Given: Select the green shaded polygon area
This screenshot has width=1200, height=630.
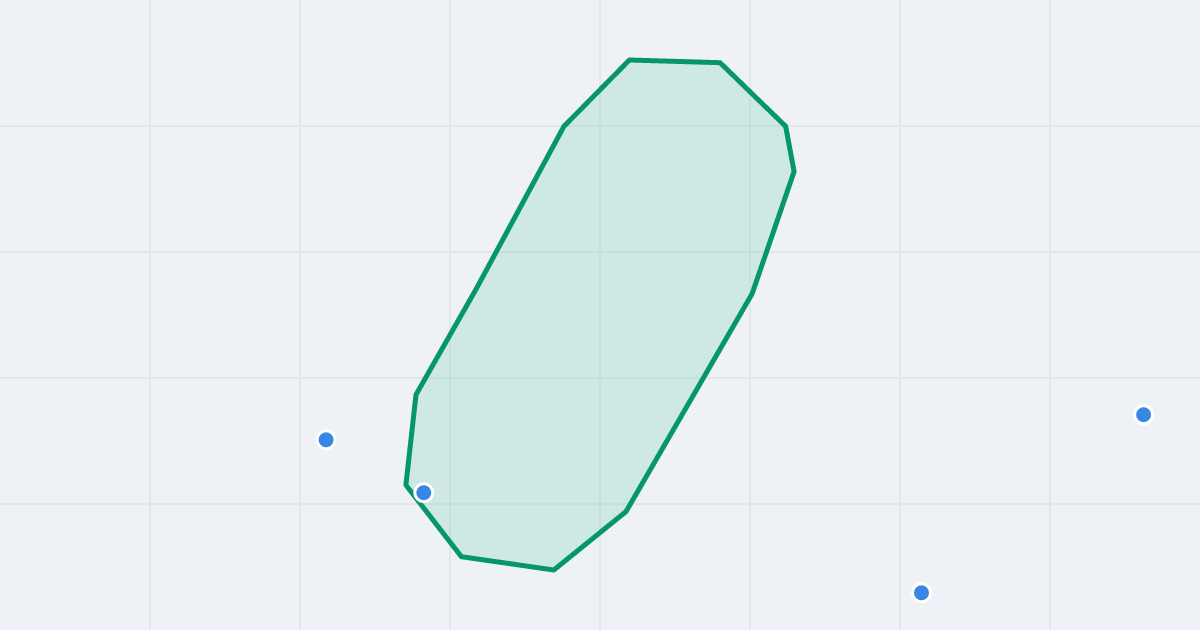Looking at the screenshot, I should pos(600,315).
